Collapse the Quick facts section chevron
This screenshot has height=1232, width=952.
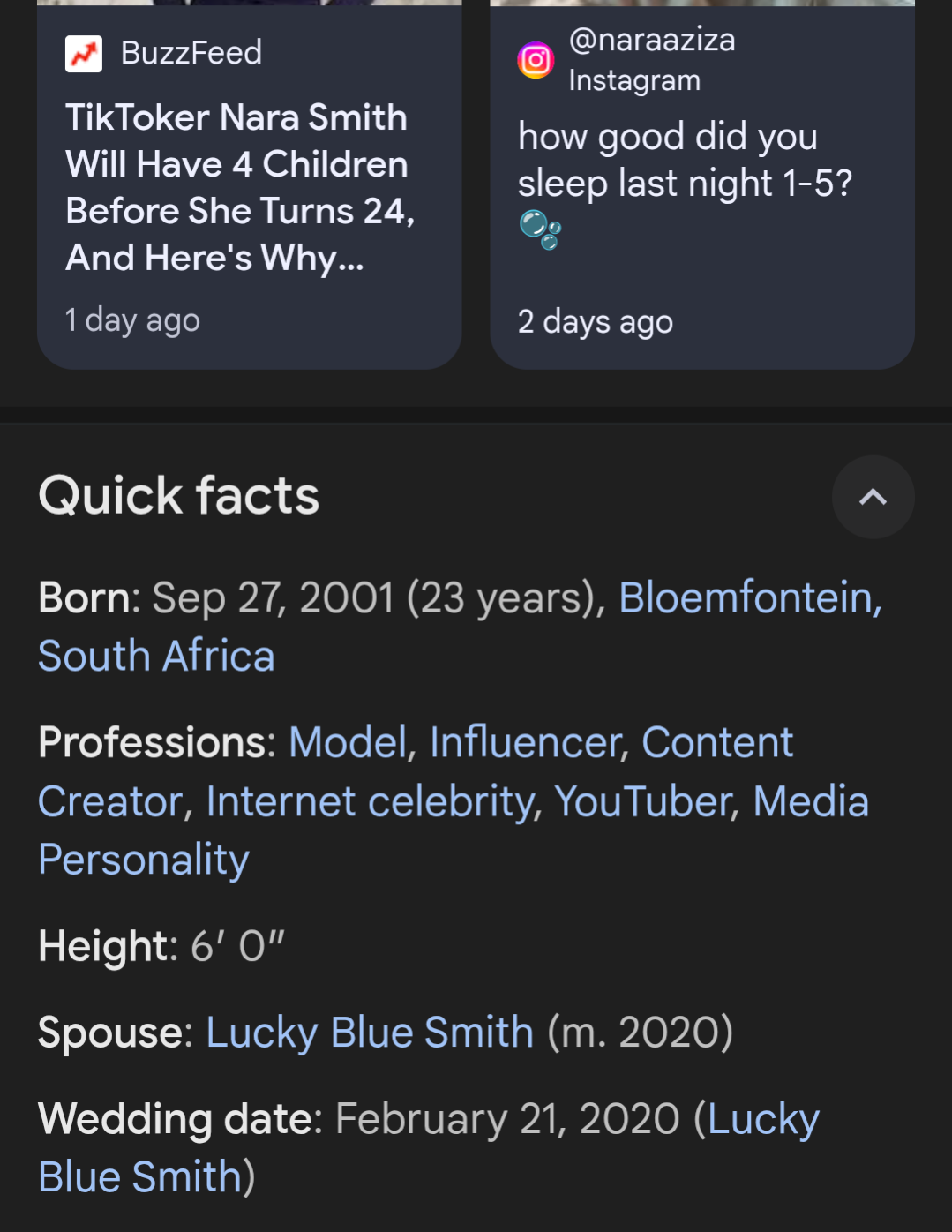click(x=873, y=497)
